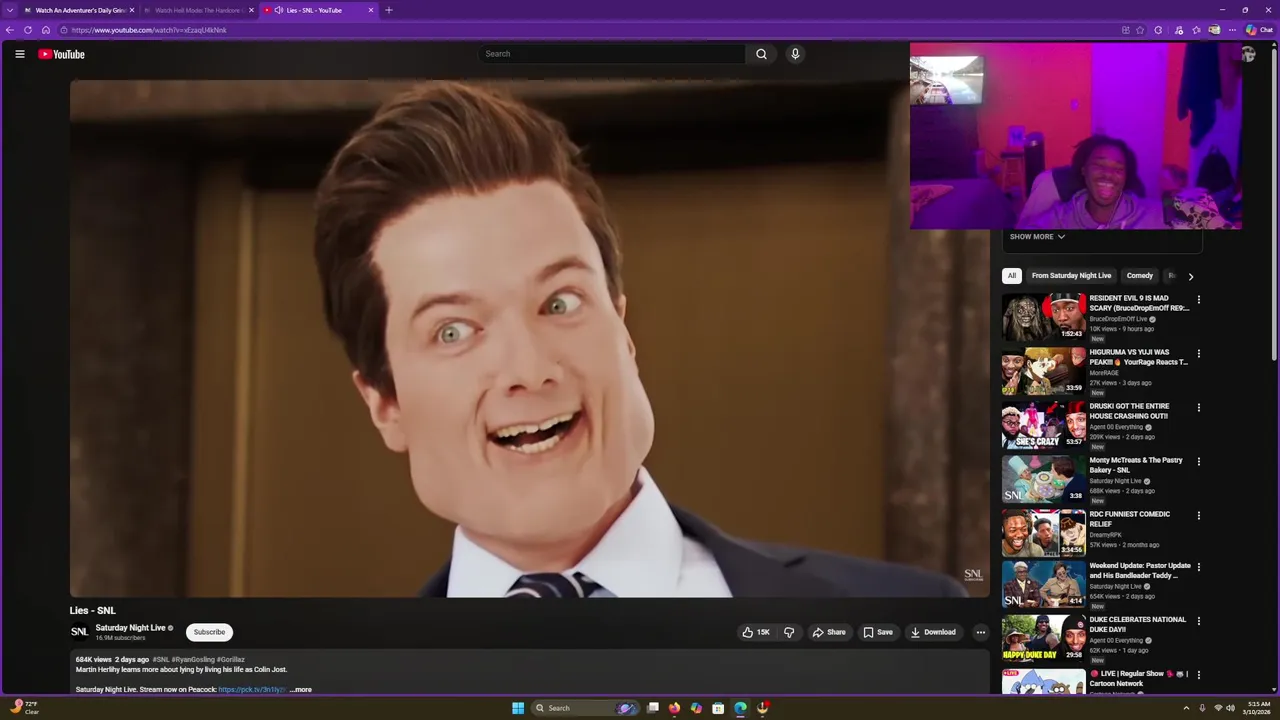Select the From Saturday Night Live chip
The height and width of the screenshot is (720, 1280).
coord(1071,276)
